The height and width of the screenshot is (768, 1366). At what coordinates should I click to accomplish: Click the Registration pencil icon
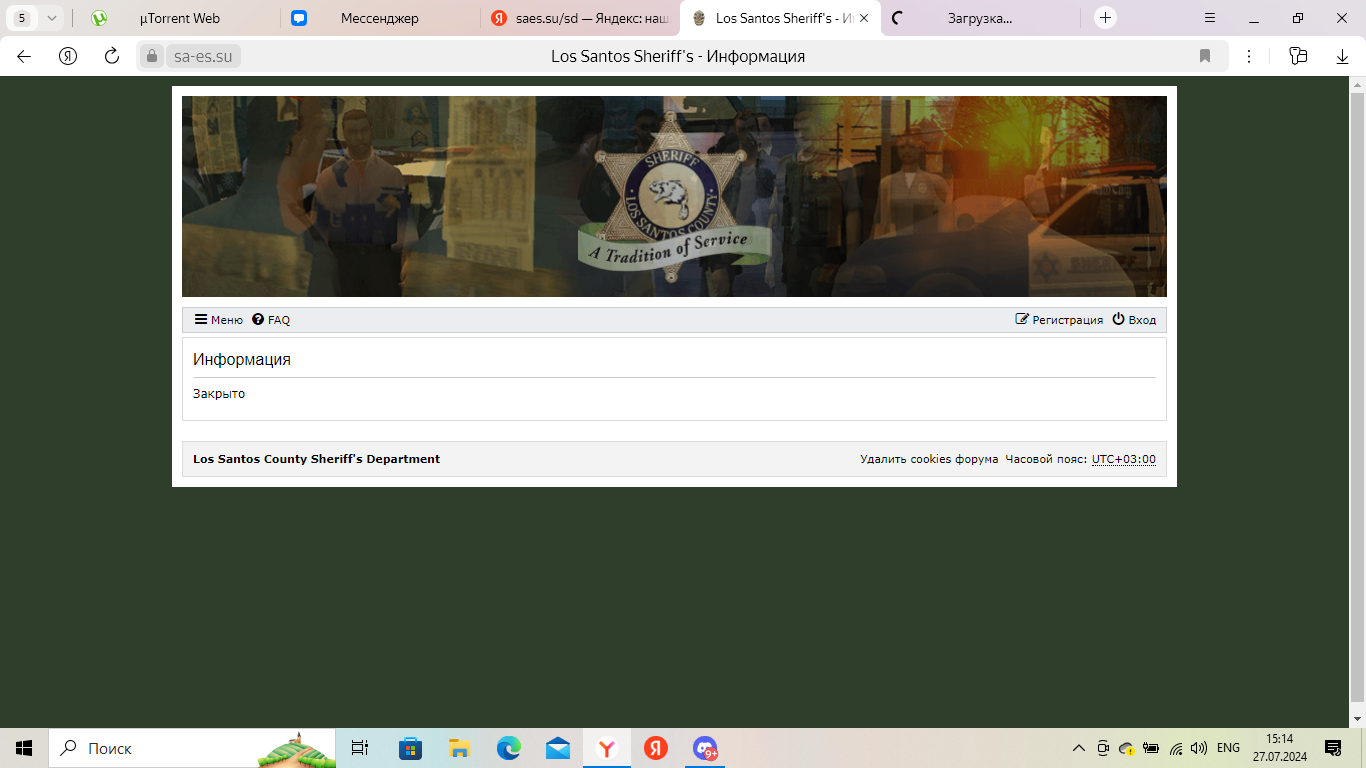click(x=1021, y=320)
